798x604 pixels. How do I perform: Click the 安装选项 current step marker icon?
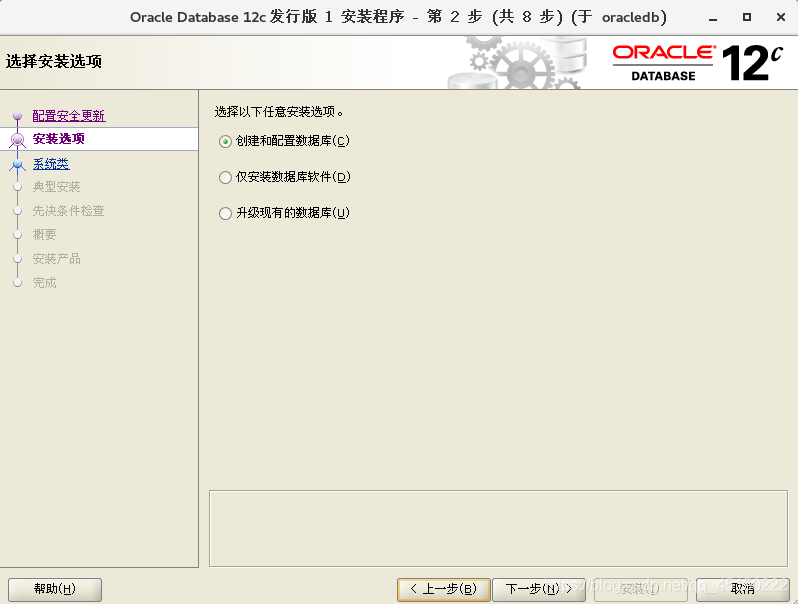[18, 139]
